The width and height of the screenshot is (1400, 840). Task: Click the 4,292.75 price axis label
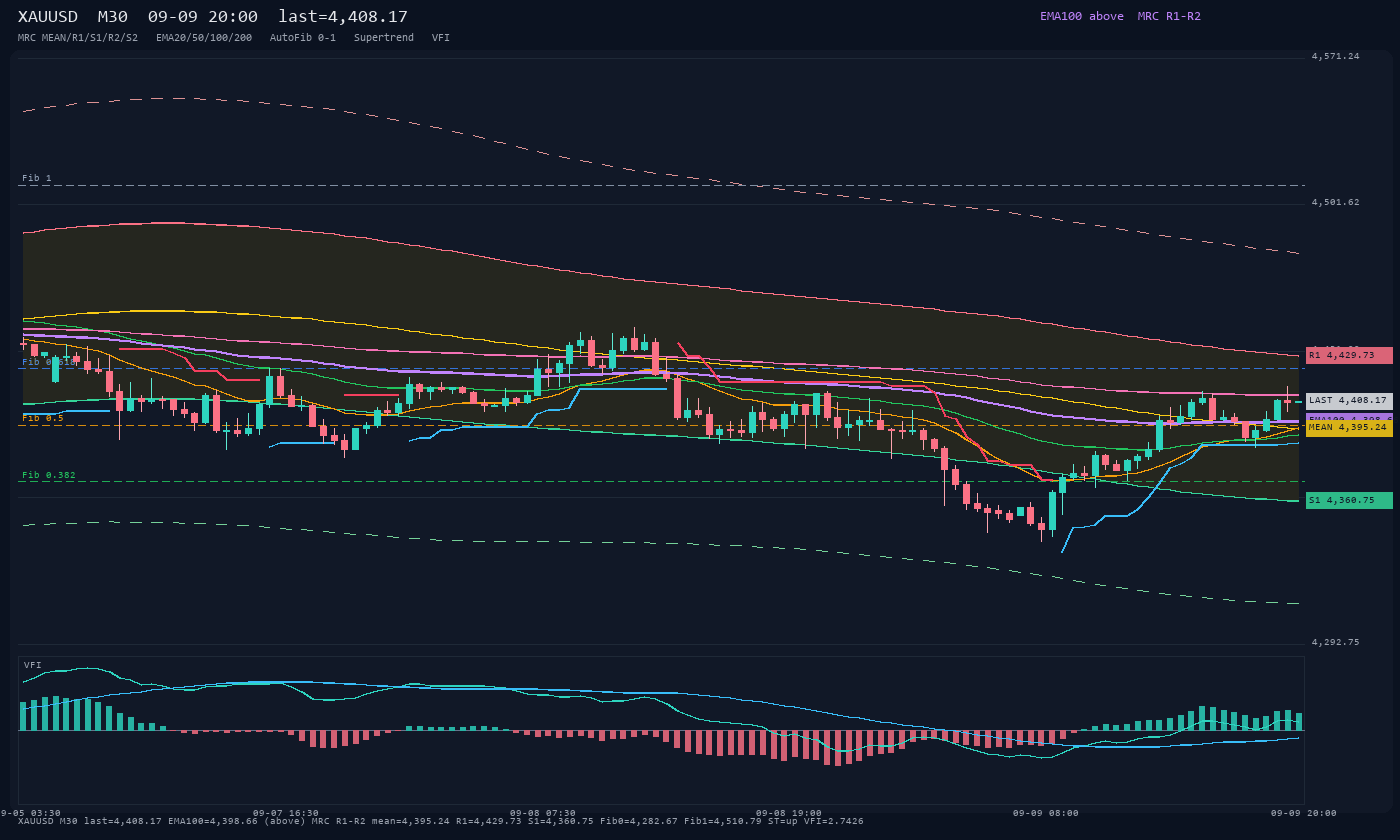point(1336,642)
